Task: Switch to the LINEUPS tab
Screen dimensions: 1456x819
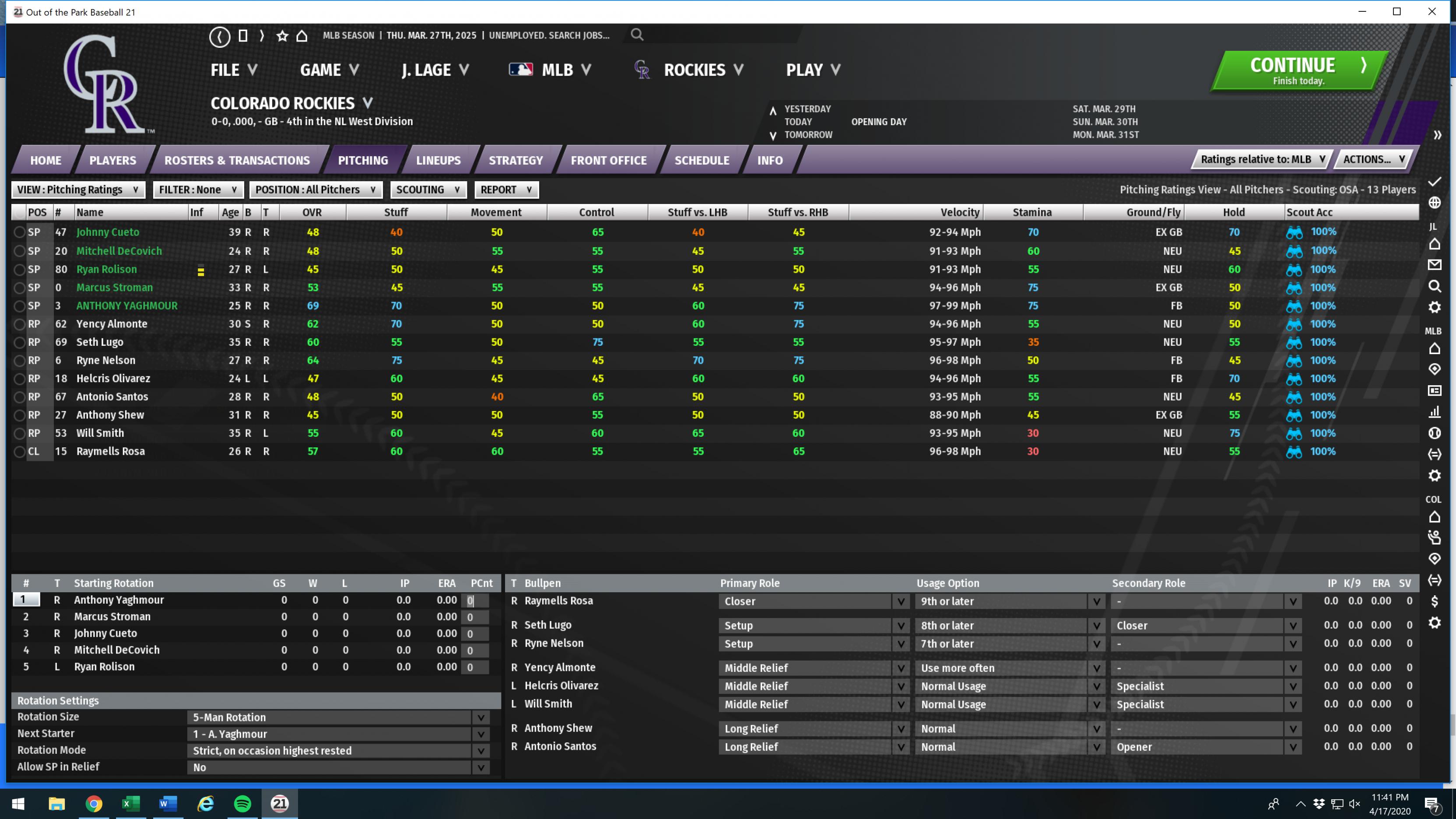Action: click(x=438, y=160)
